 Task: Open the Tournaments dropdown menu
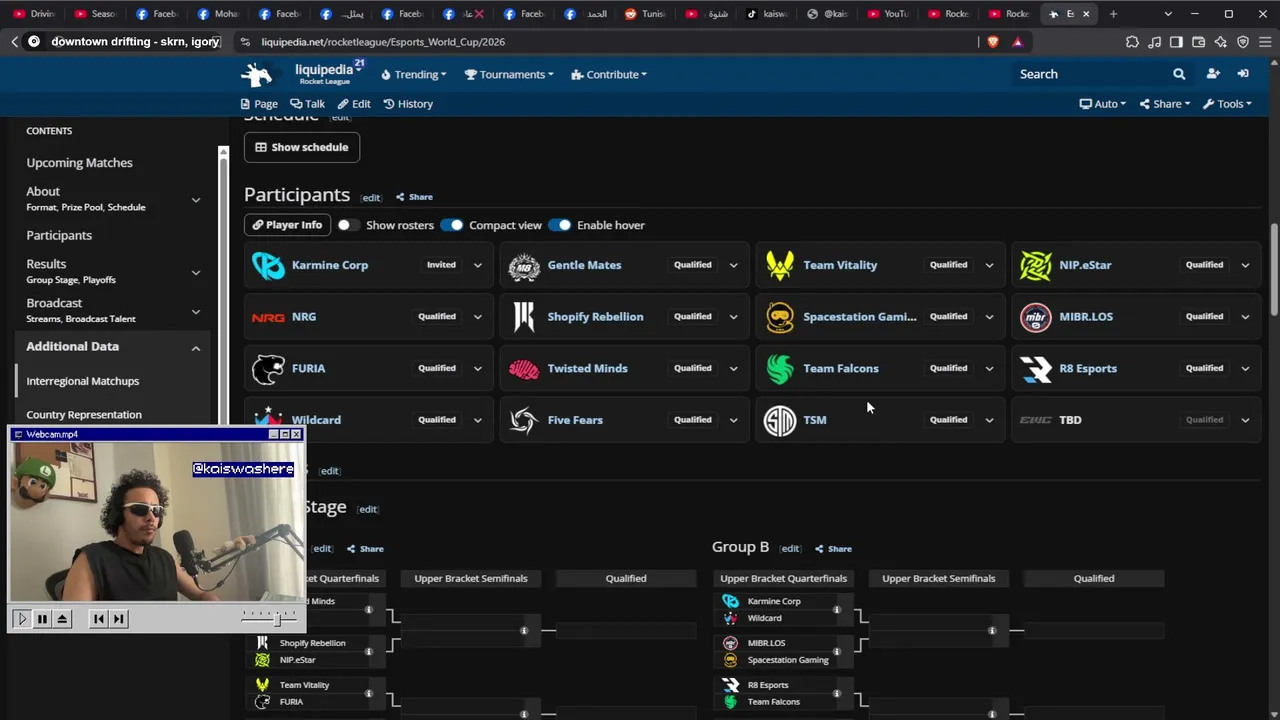pos(510,74)
